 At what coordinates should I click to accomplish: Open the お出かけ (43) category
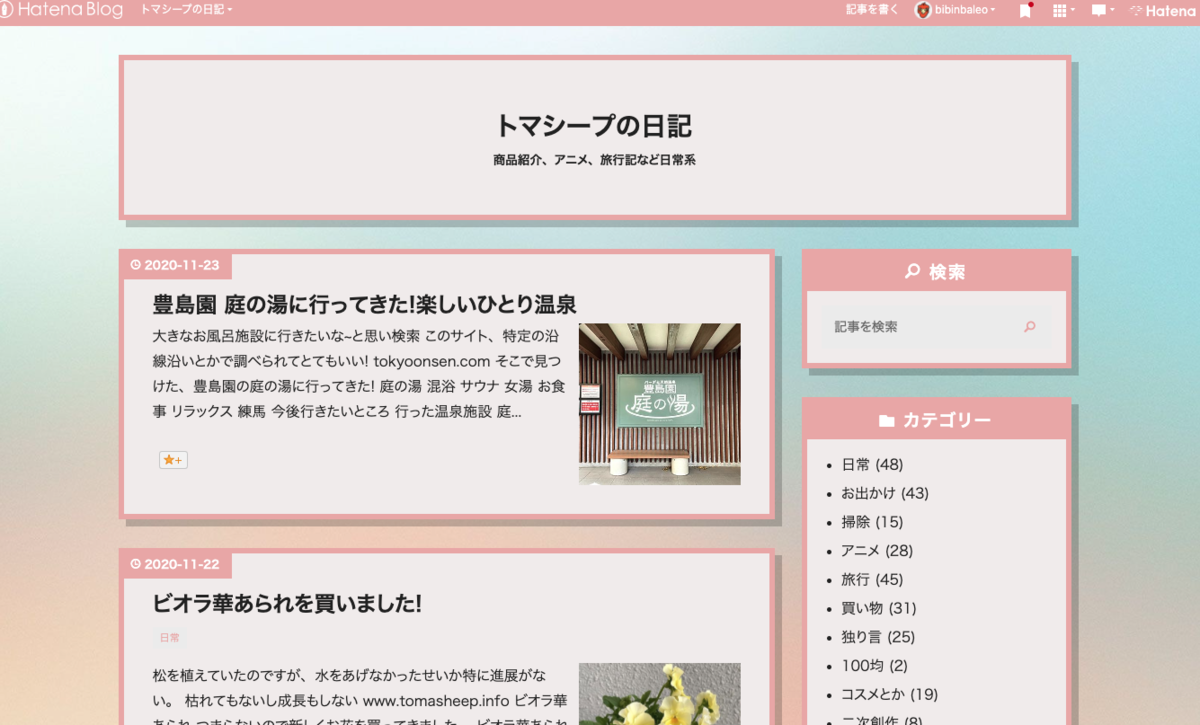coord(885,493)
